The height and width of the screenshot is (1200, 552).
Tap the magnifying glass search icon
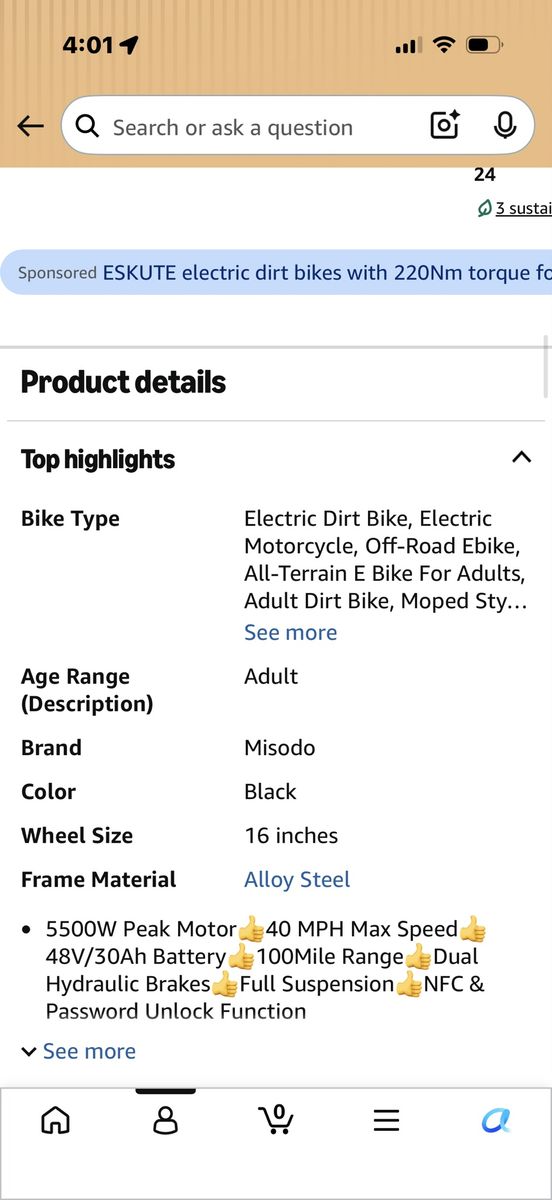point(87,126)
